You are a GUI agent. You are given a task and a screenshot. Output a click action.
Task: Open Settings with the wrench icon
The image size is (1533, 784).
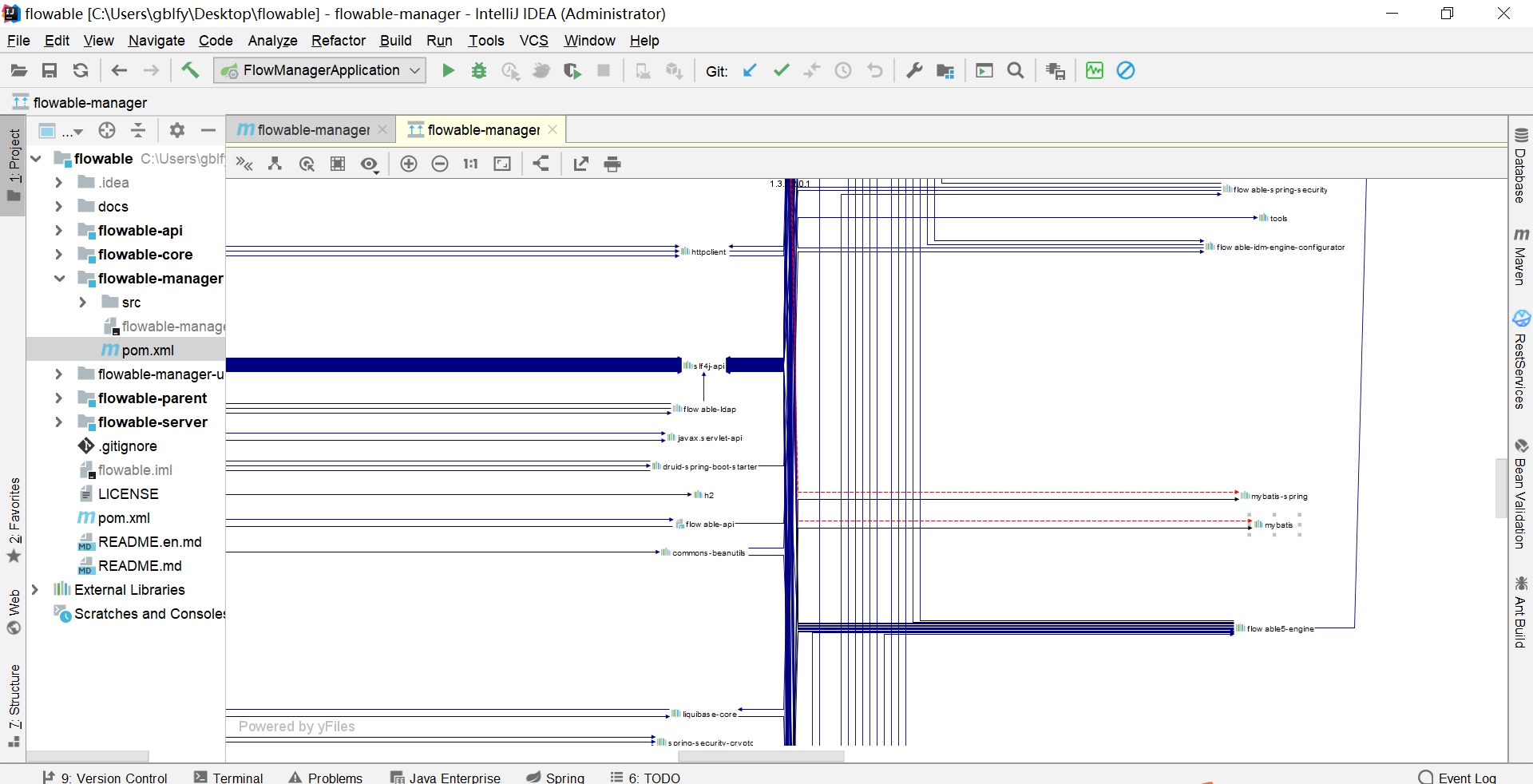pos(914,71)
